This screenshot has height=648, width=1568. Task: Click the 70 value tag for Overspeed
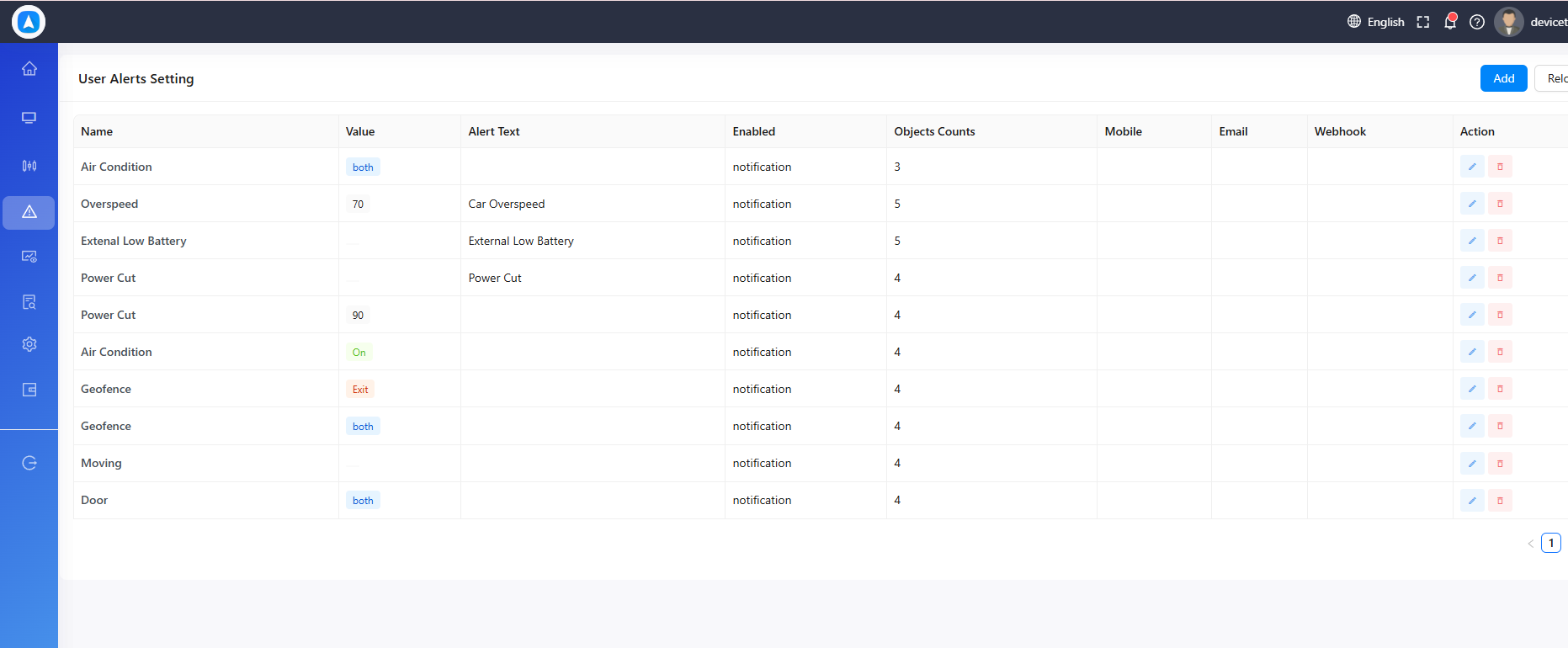(x=358, y=204)
